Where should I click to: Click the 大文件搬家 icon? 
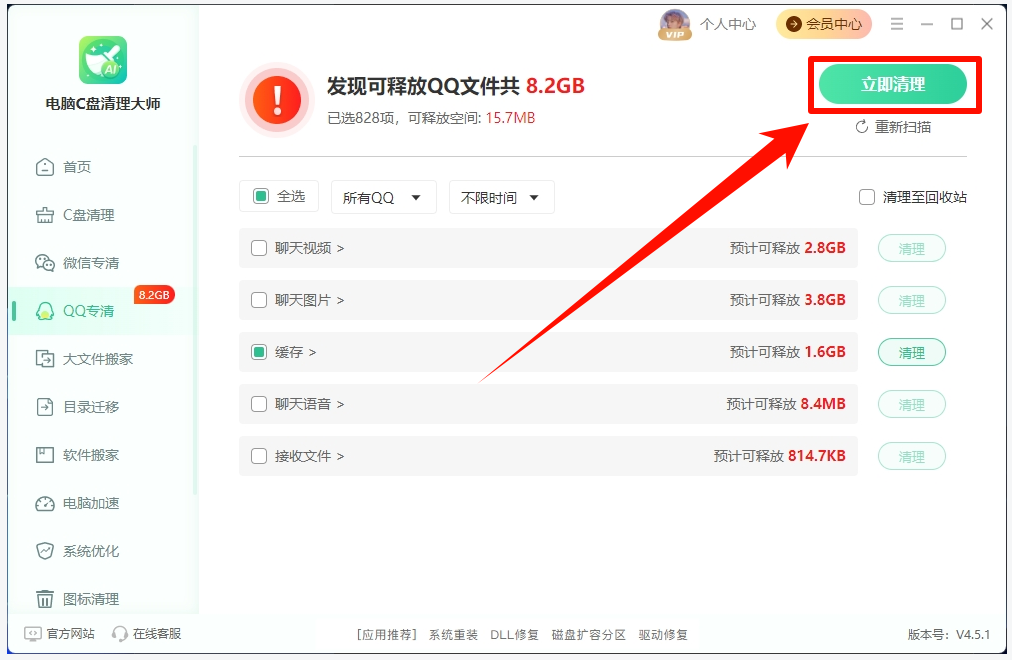[x=45, y=359]
